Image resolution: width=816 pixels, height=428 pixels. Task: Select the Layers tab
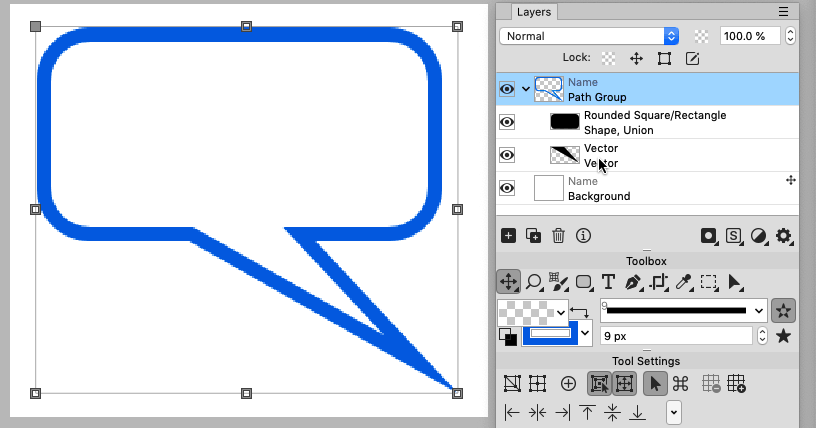pos(533,12)
